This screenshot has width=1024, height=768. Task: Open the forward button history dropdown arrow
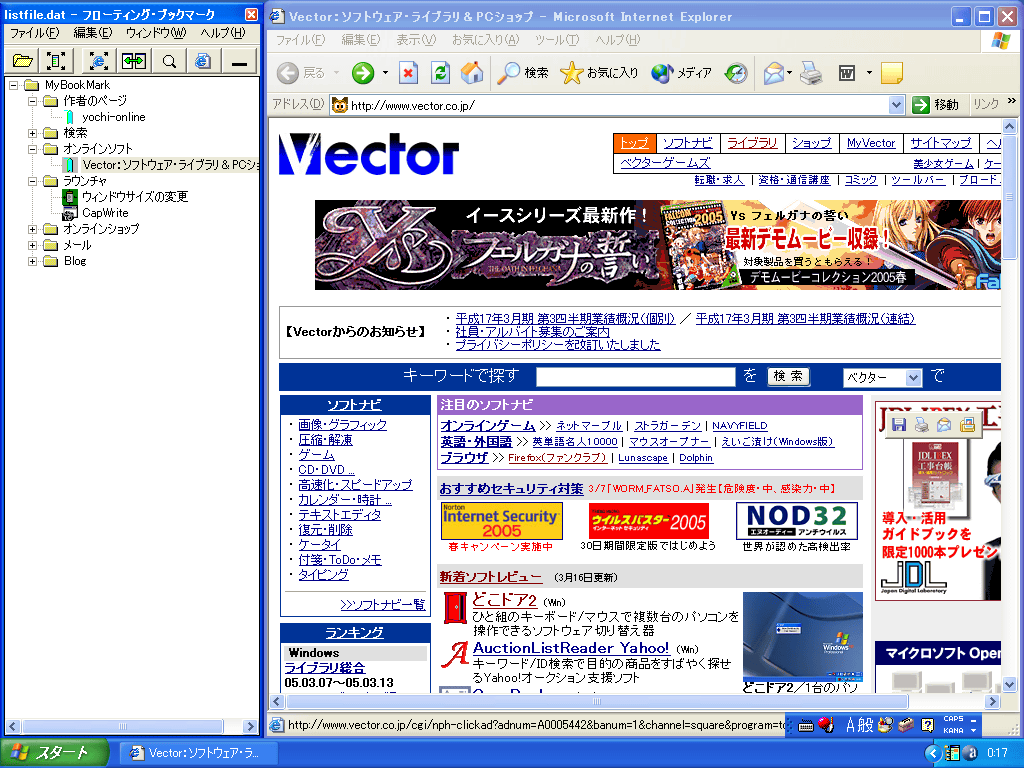[385, 72]
